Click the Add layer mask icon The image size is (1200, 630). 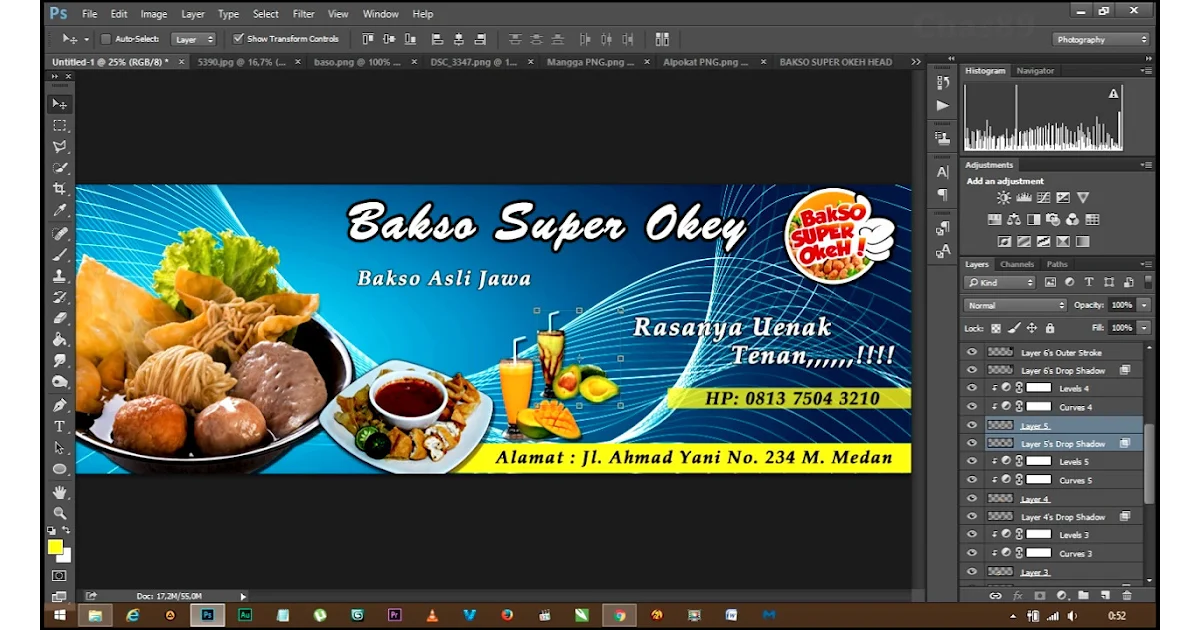[x=1039, y=595]
